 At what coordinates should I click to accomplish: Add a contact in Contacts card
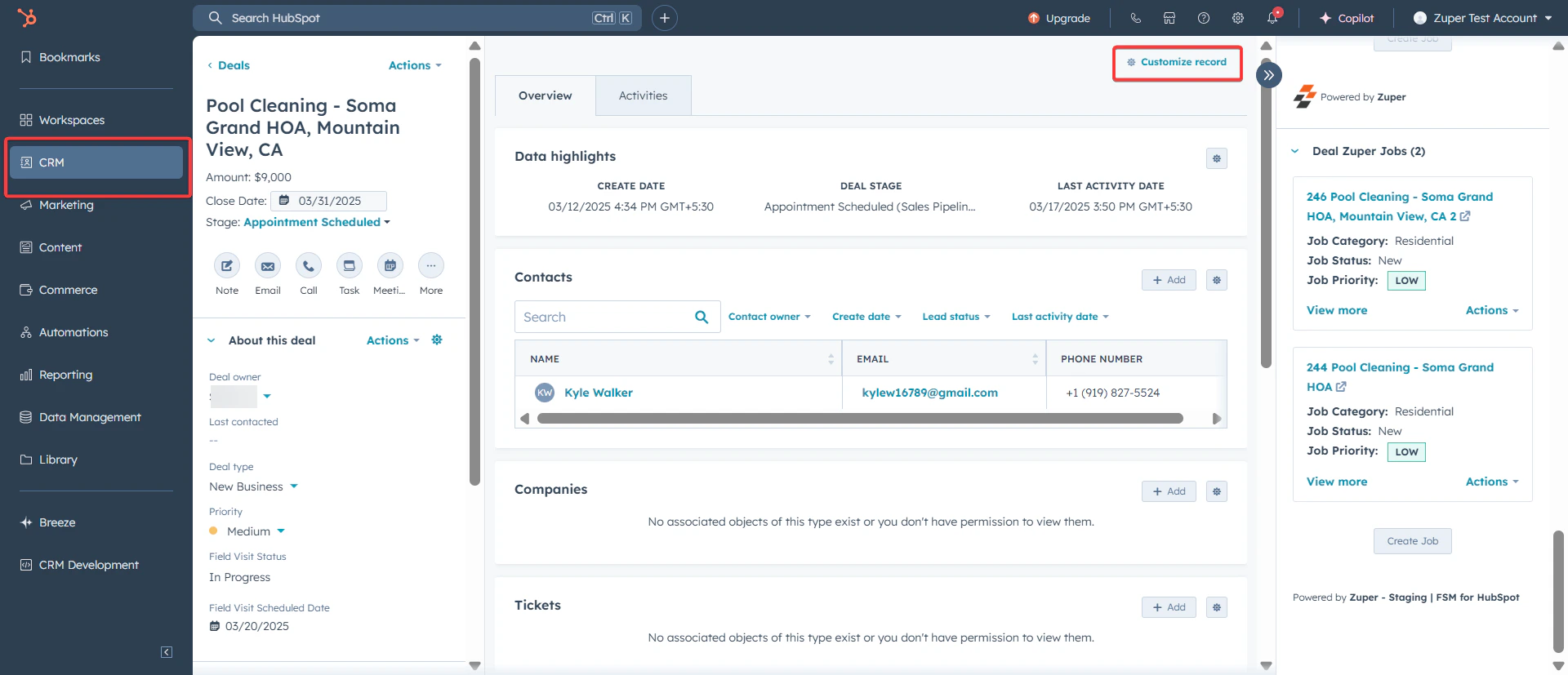coord(1169,280)
